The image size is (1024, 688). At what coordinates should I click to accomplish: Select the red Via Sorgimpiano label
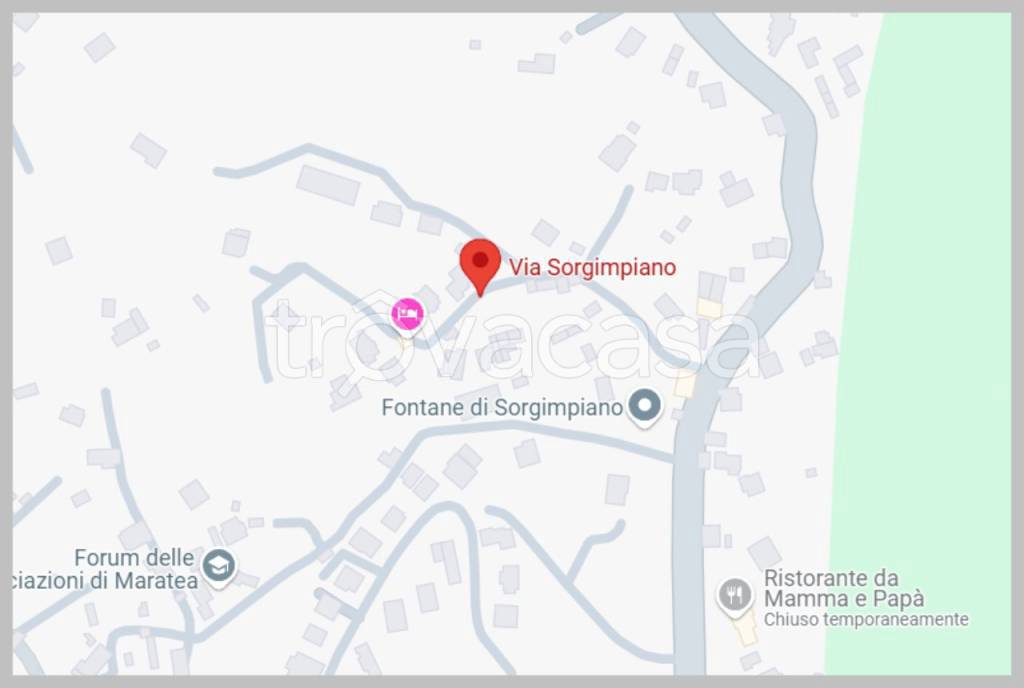tap(592, 268)
